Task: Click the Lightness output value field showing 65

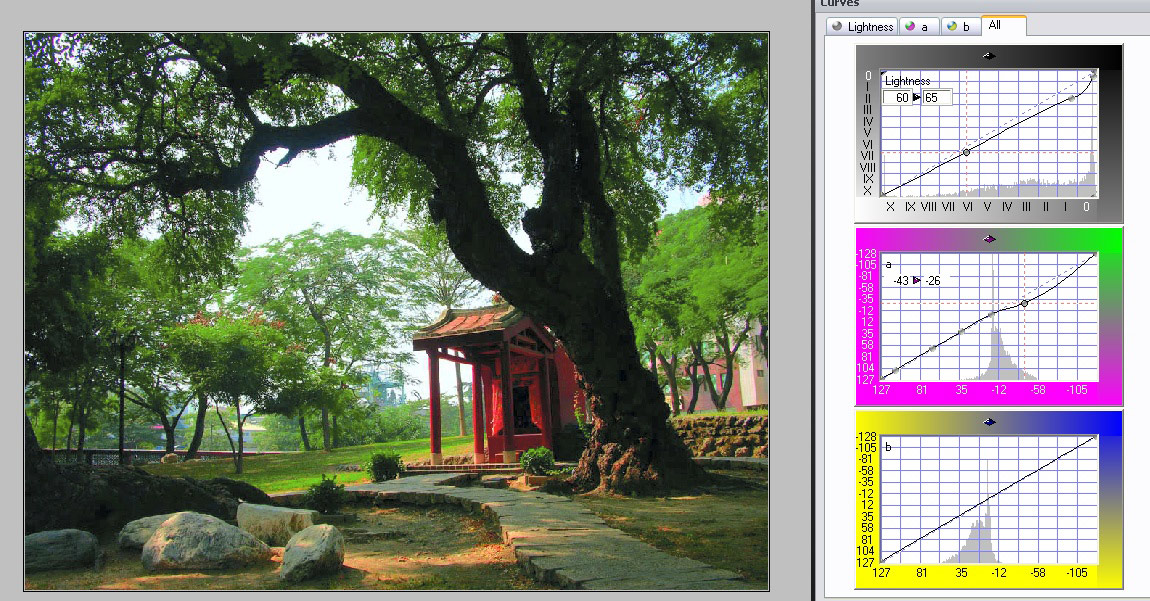Action: coord(937,98)
